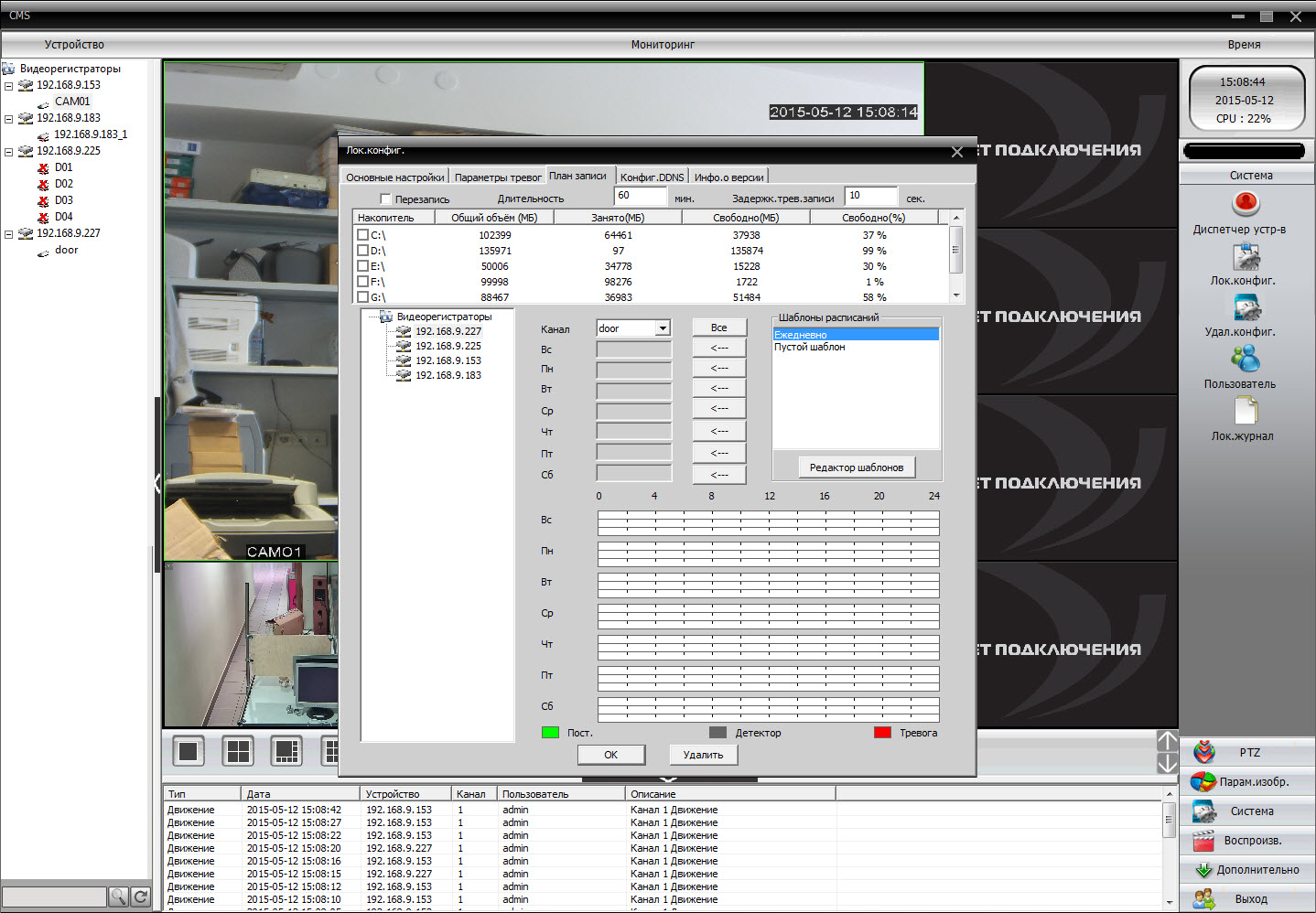Collapse the 192.168.9.225 device tree node

pos(8,152)
